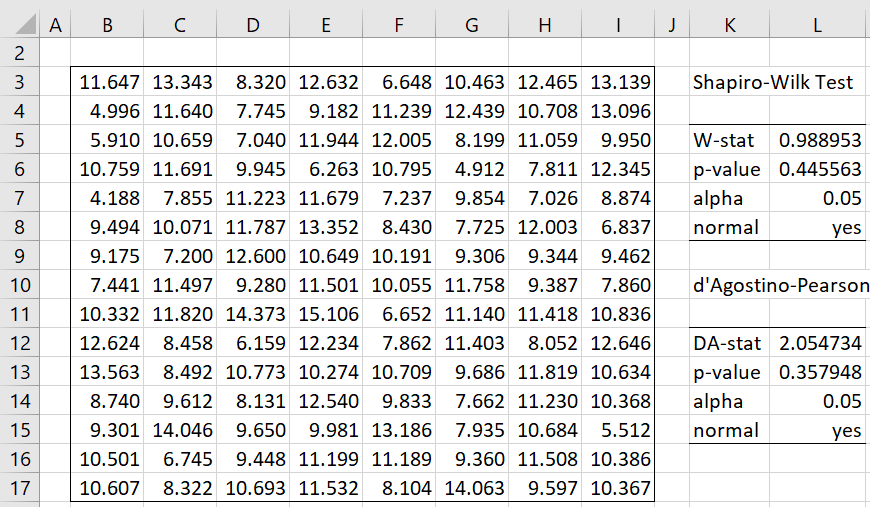Select column E header
This screenshot has height=507, width=870.
[326, 25]
